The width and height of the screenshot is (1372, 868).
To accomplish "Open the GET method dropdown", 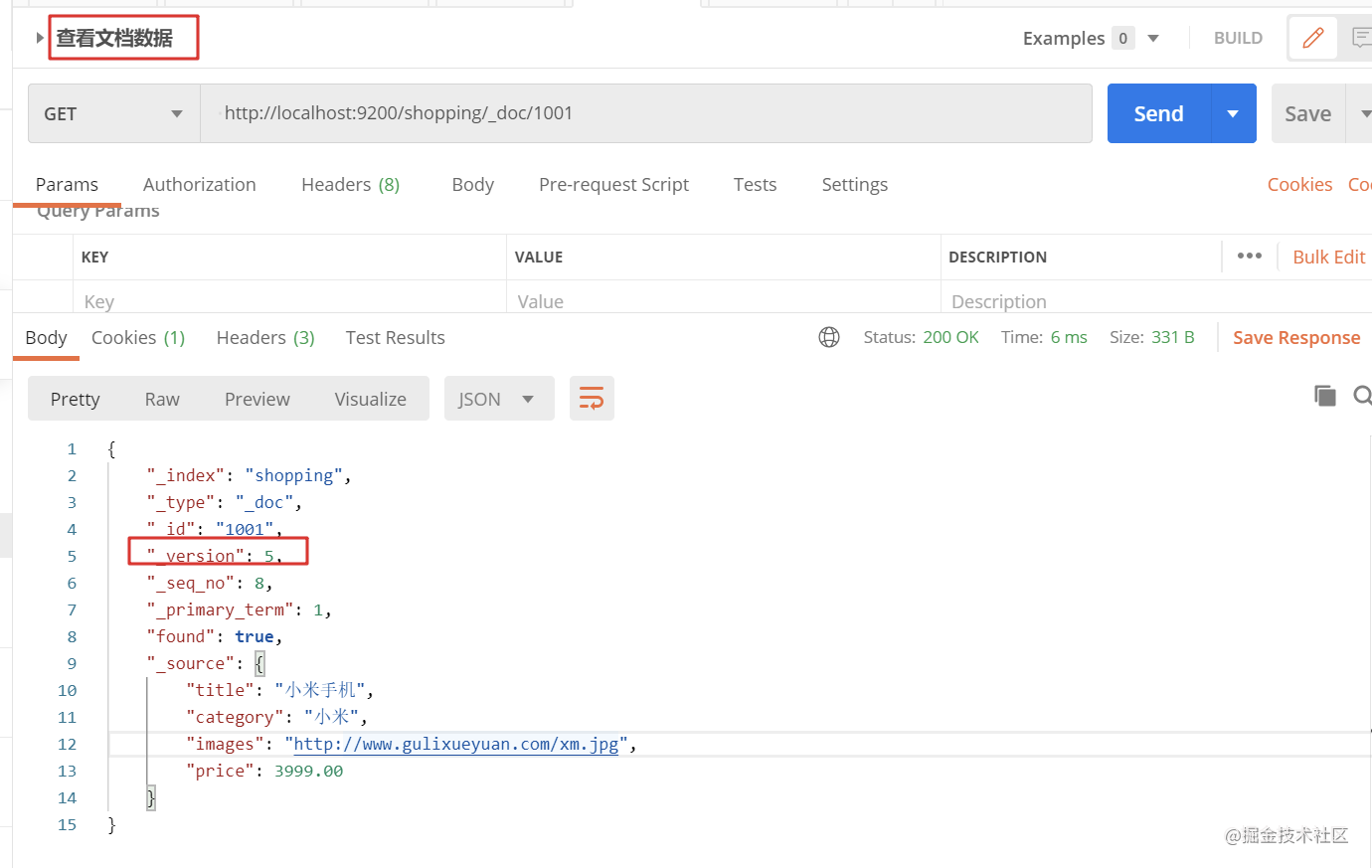I will (x=114, y=113).
